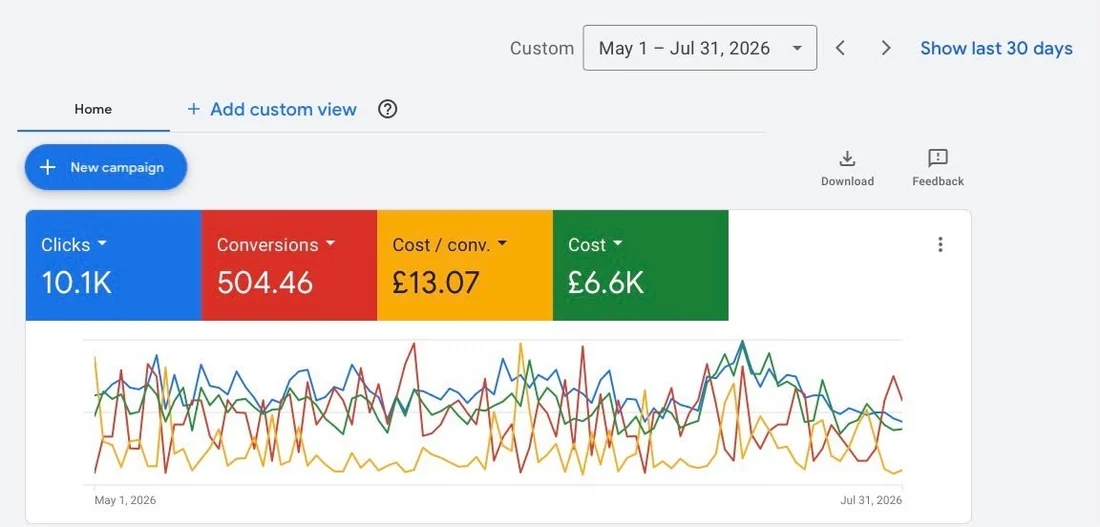Click the Custom date range label

coord(542,48)
